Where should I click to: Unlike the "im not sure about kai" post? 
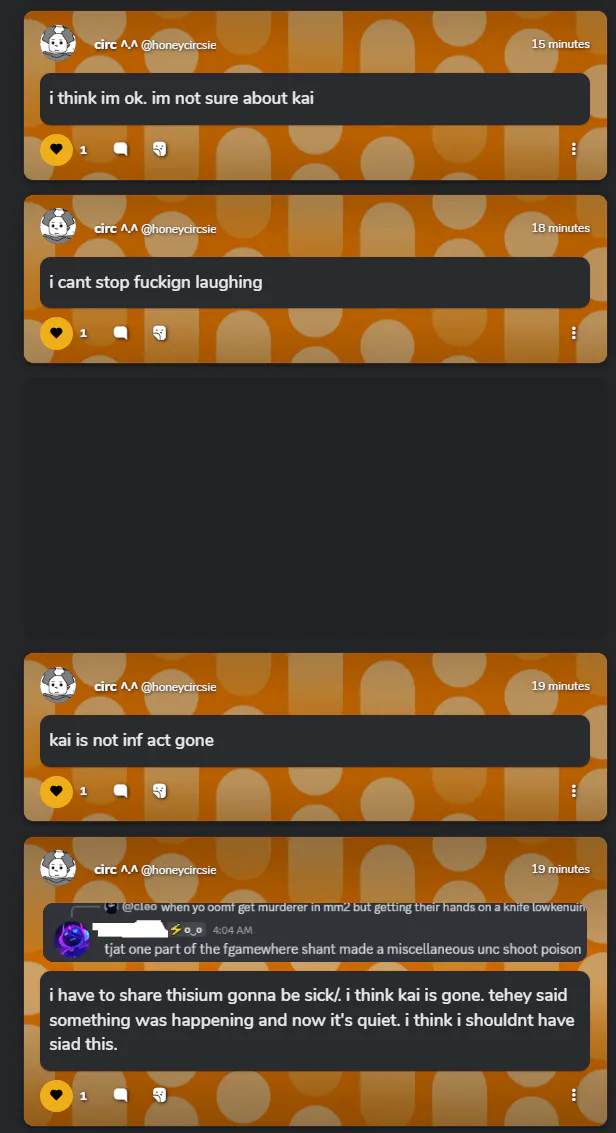[x=56, y=150]
